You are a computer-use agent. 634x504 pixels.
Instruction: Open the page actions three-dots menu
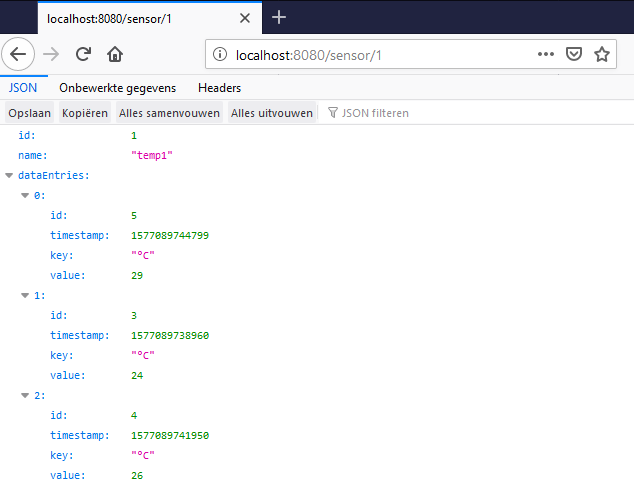546,54
